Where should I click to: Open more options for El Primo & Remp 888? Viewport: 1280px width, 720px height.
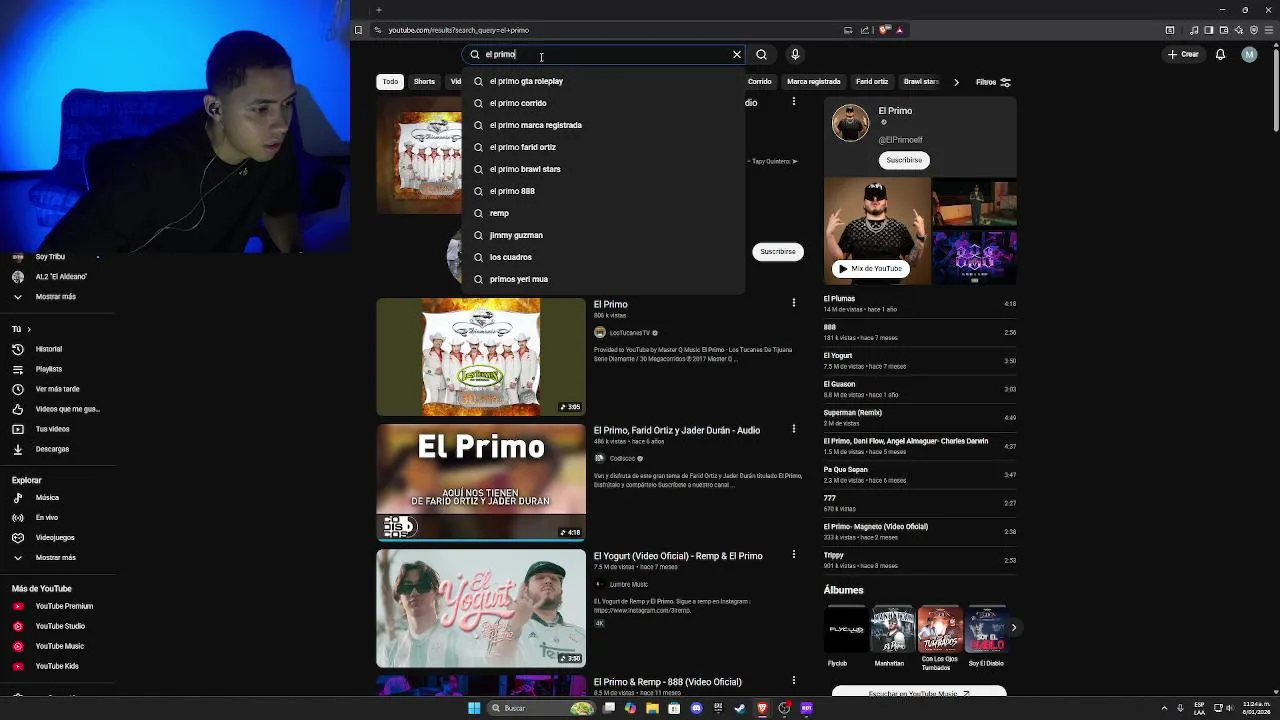[794, 681]
